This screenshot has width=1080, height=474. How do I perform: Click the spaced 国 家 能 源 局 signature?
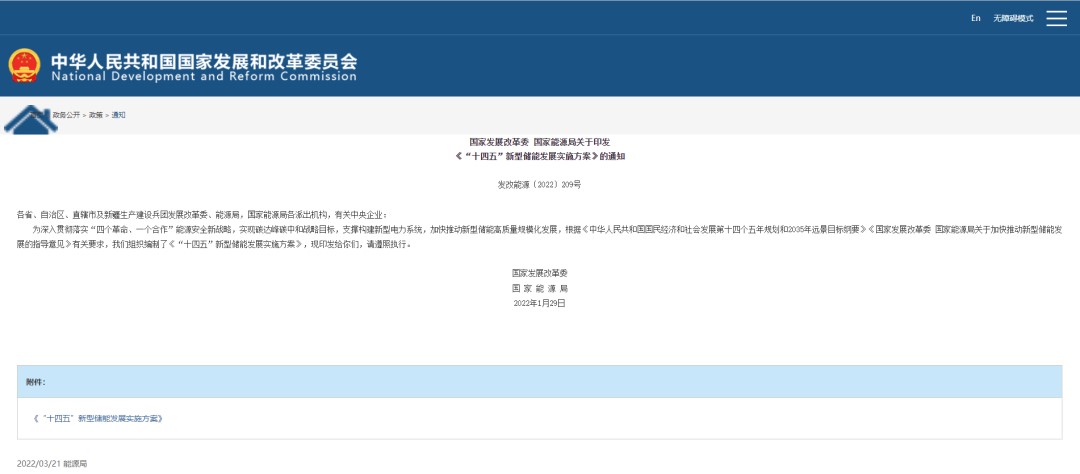tap(539, 287)
